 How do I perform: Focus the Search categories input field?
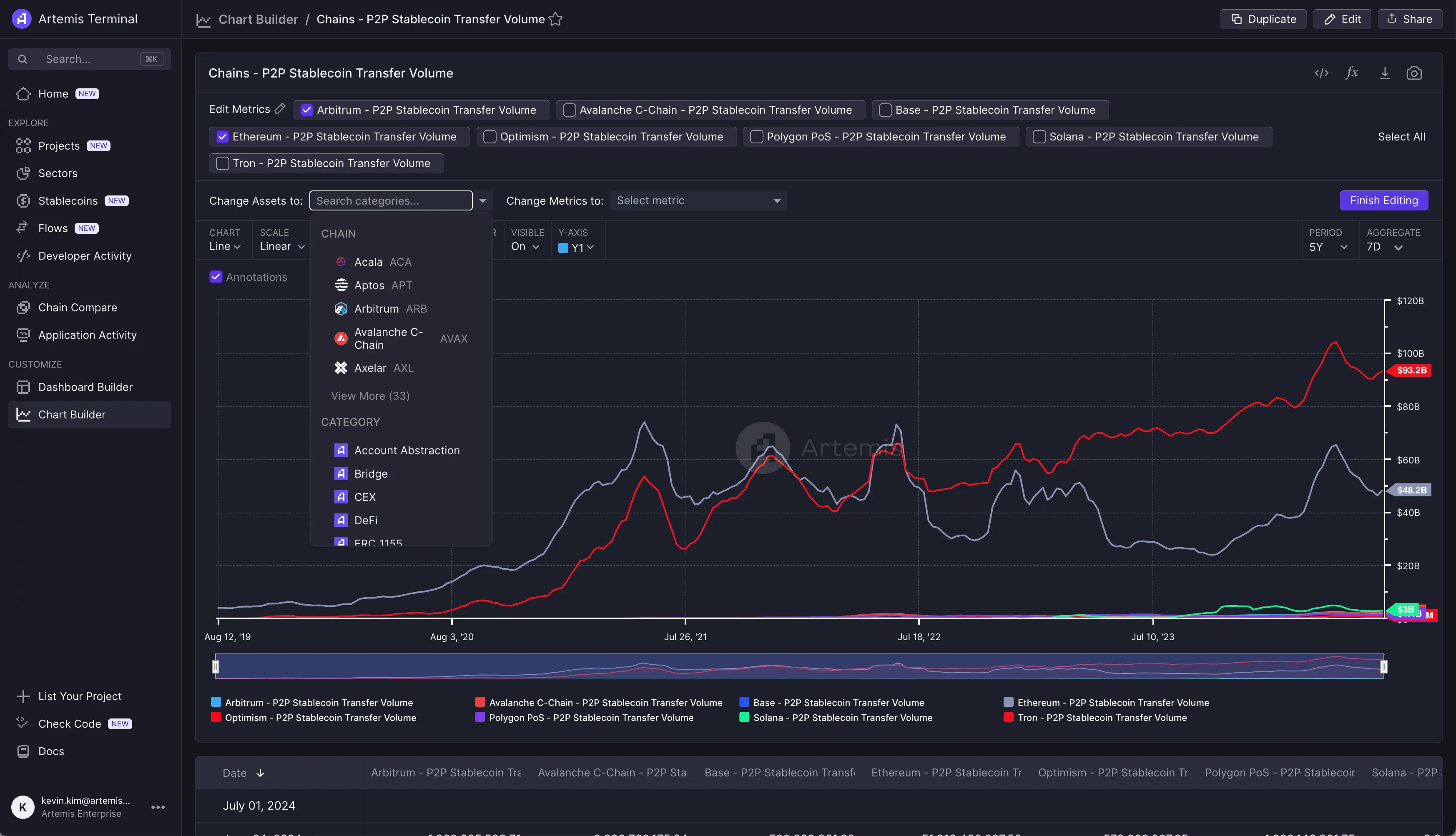point(391,200)
